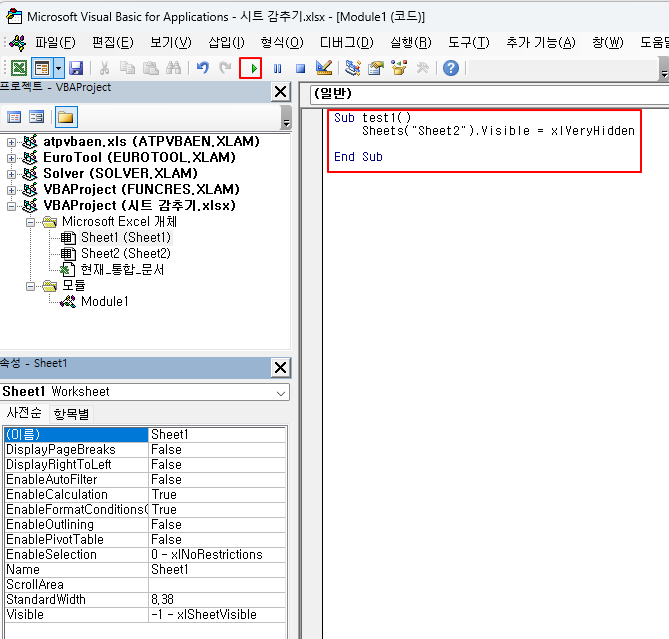Open the 보기(V) menu

(171, 42)
